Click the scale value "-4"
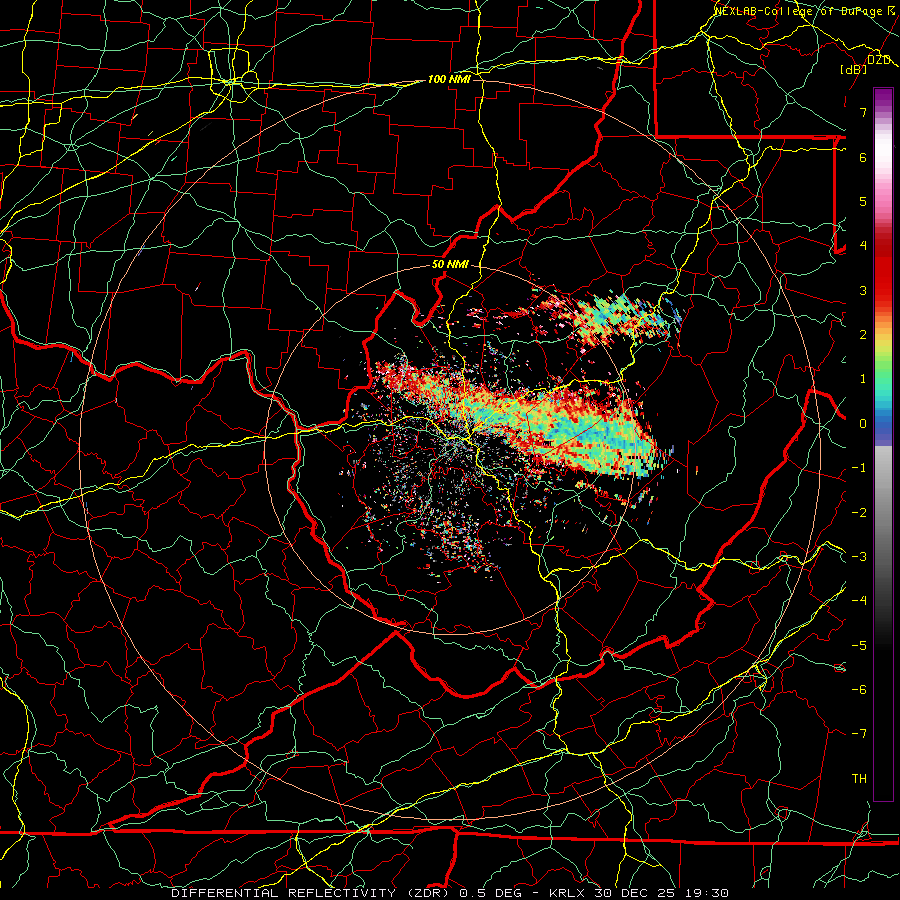Screen dimensions: 900x900 (x=859, y=601)
